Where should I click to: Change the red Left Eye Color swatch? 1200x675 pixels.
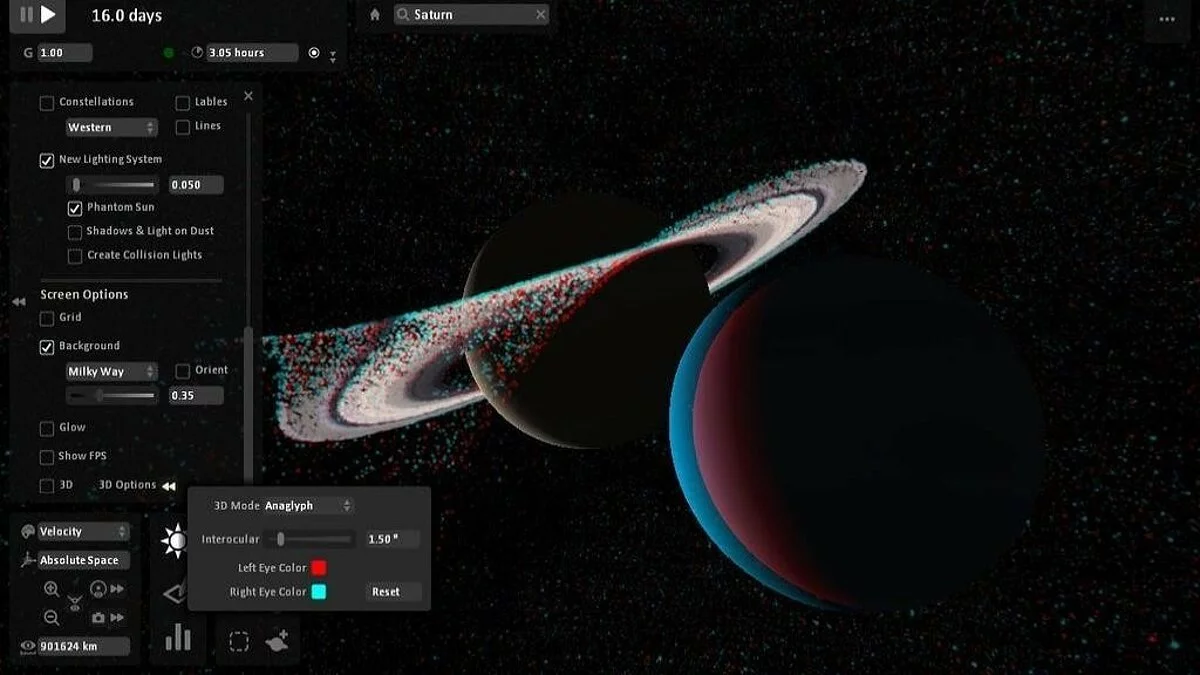321,567
